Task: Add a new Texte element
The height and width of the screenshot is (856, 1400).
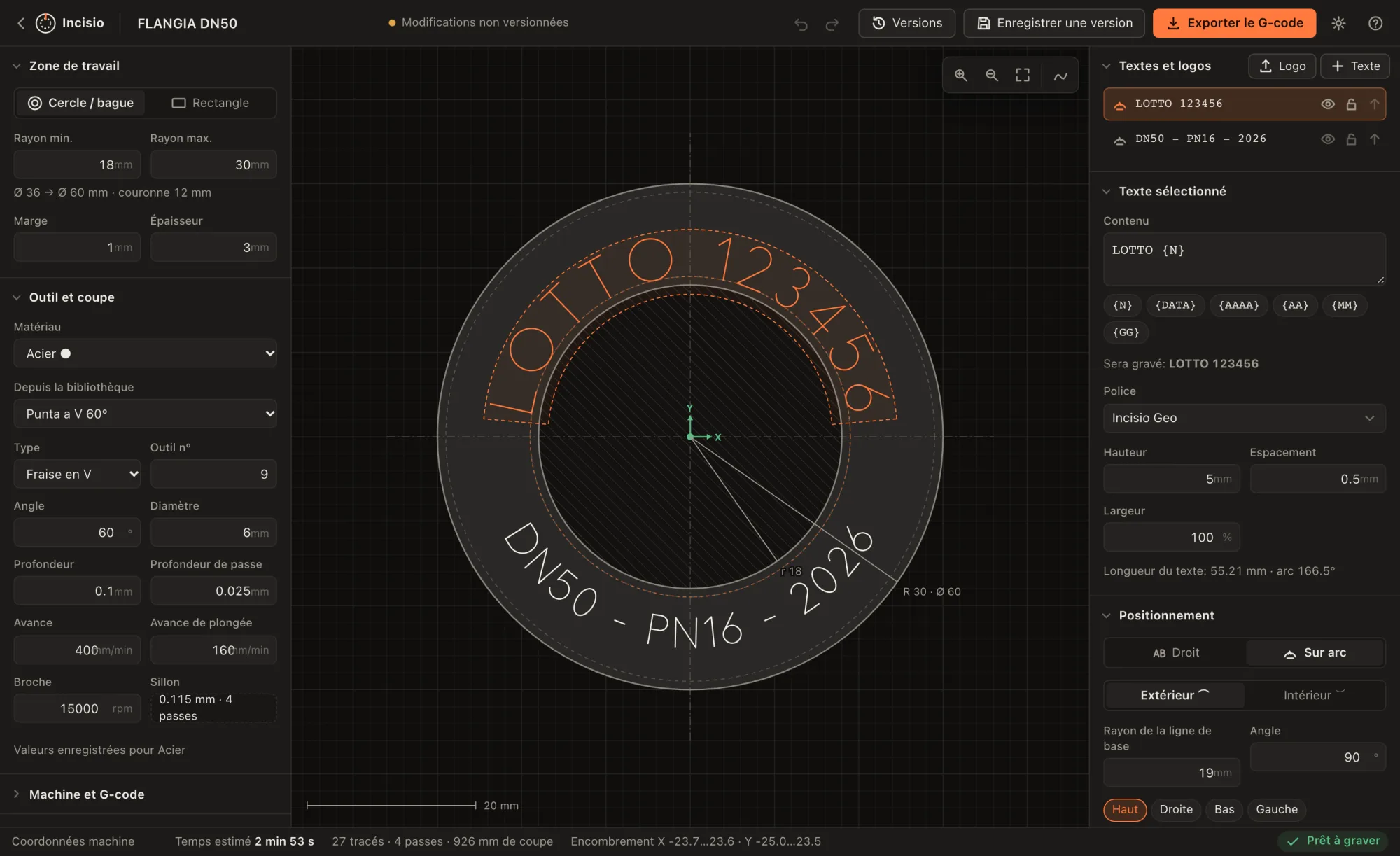Action: [x=1354, y=66]
